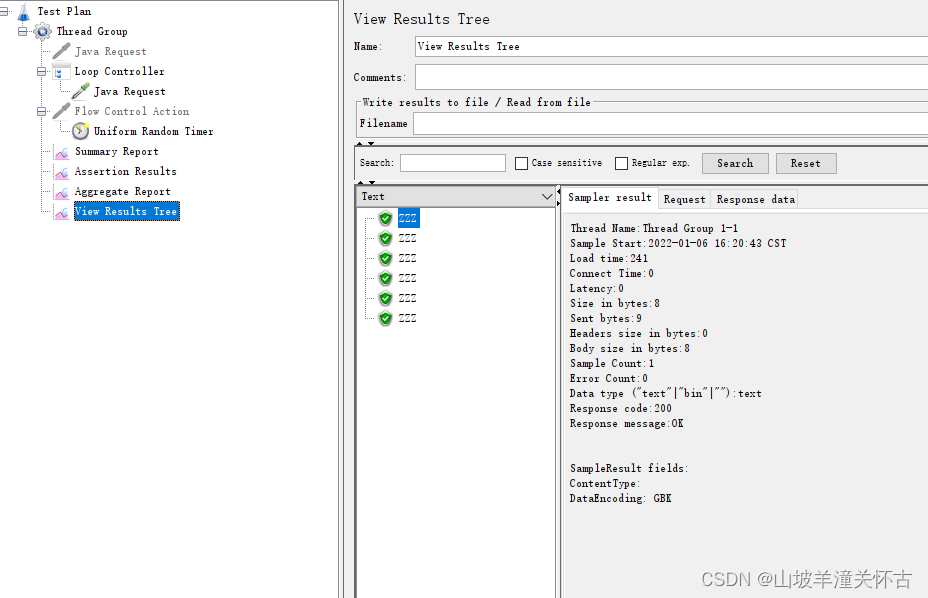
Task: Click the sixth green shield success icon
Action: (385, 319)
